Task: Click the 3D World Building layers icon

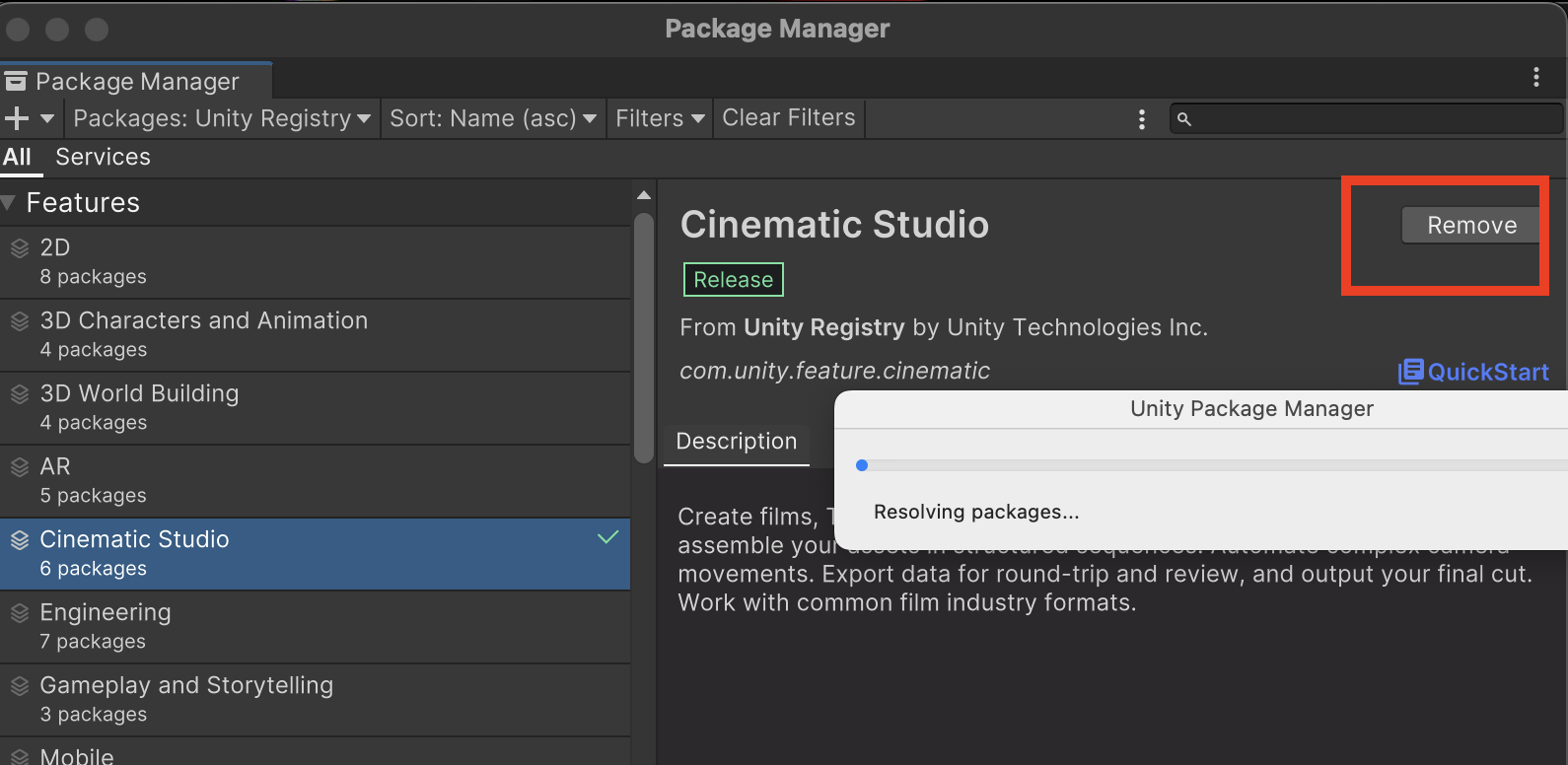Action: (x=20, y=394)
